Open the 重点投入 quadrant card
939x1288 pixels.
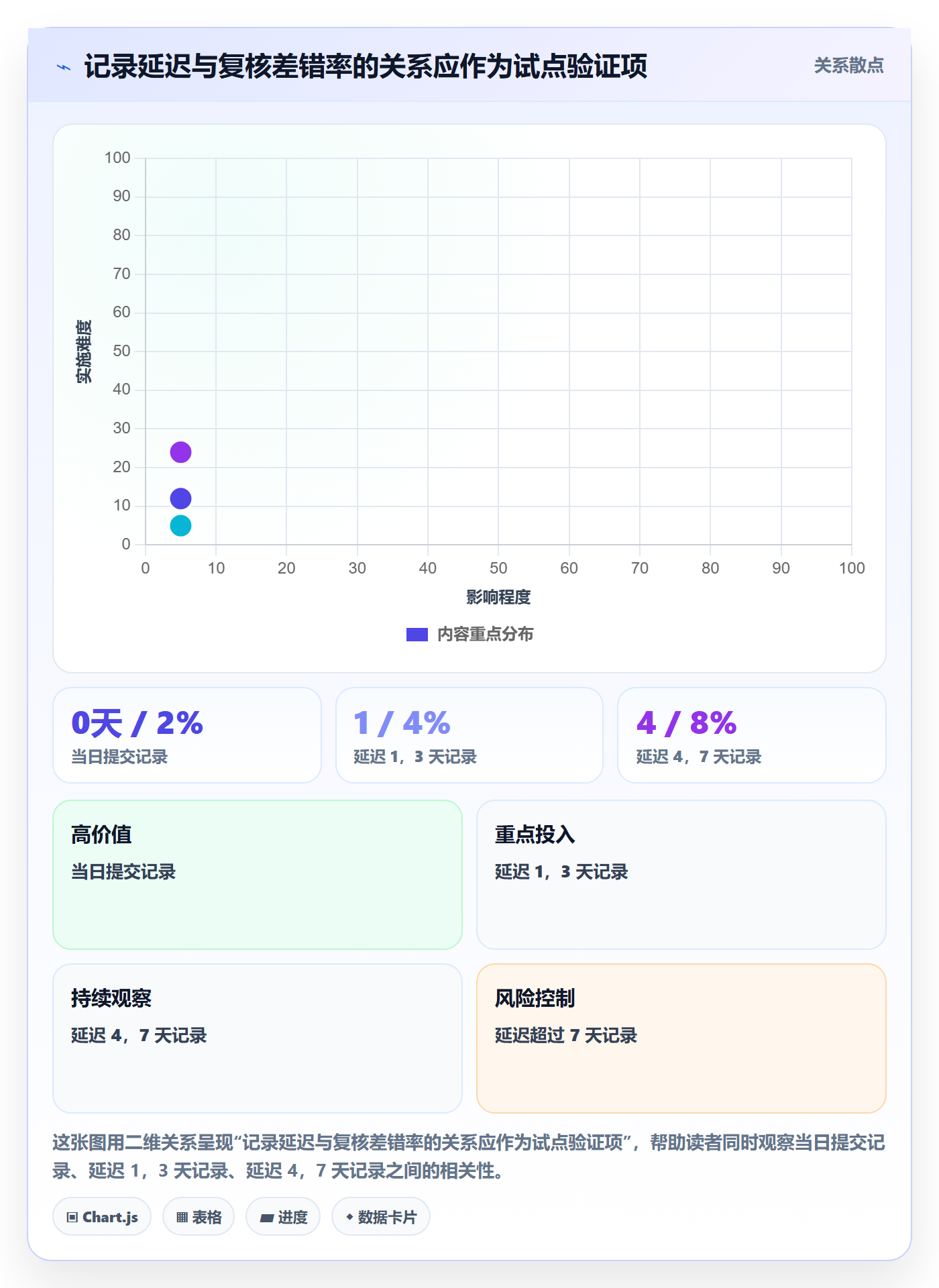(x=681, y=875)
